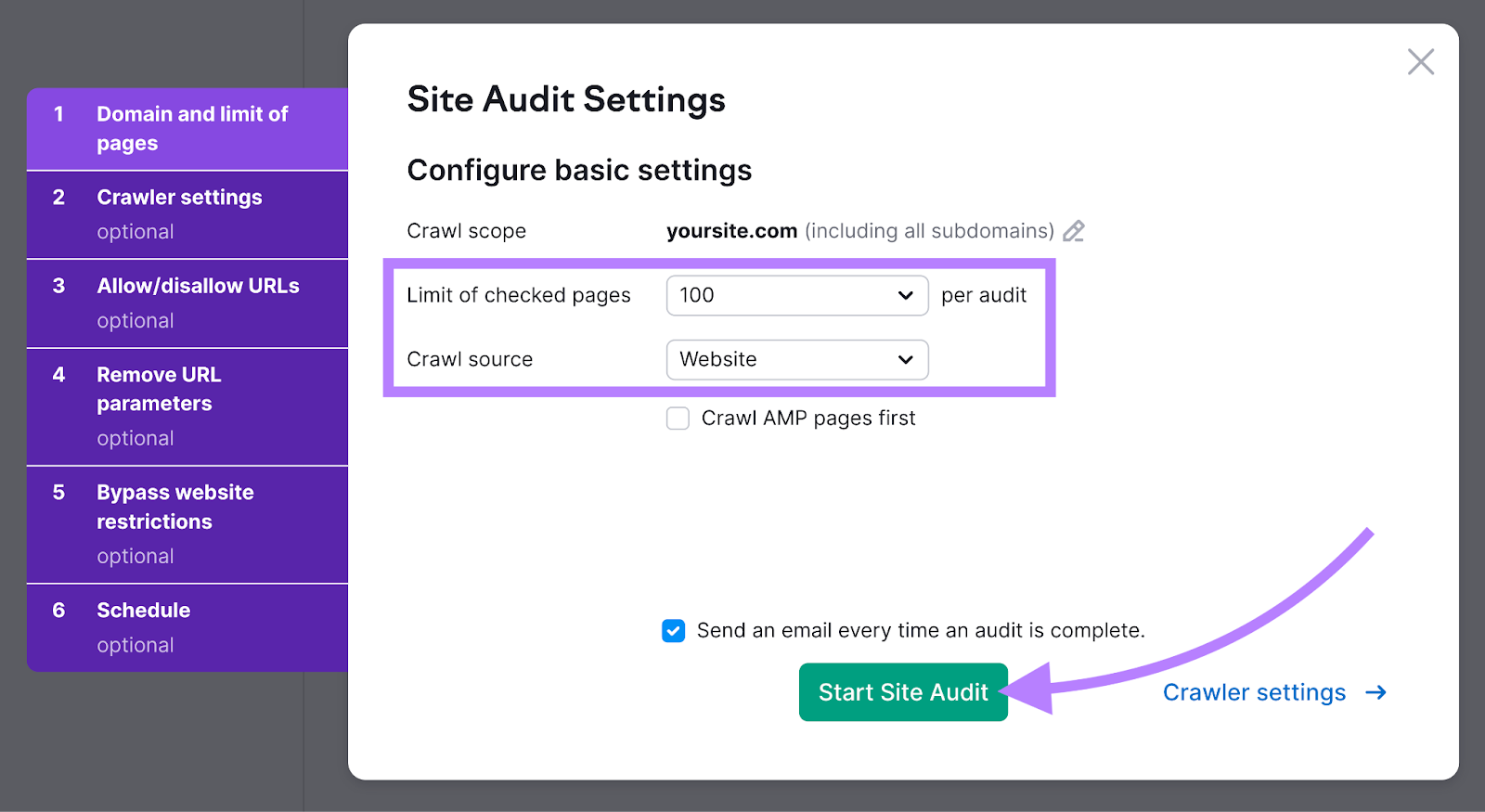Image resolution: width=1485 pixels, height=812 pixels.
Task: Open step 5 Bypass website restrictions
Action: (x=186, y=522)
